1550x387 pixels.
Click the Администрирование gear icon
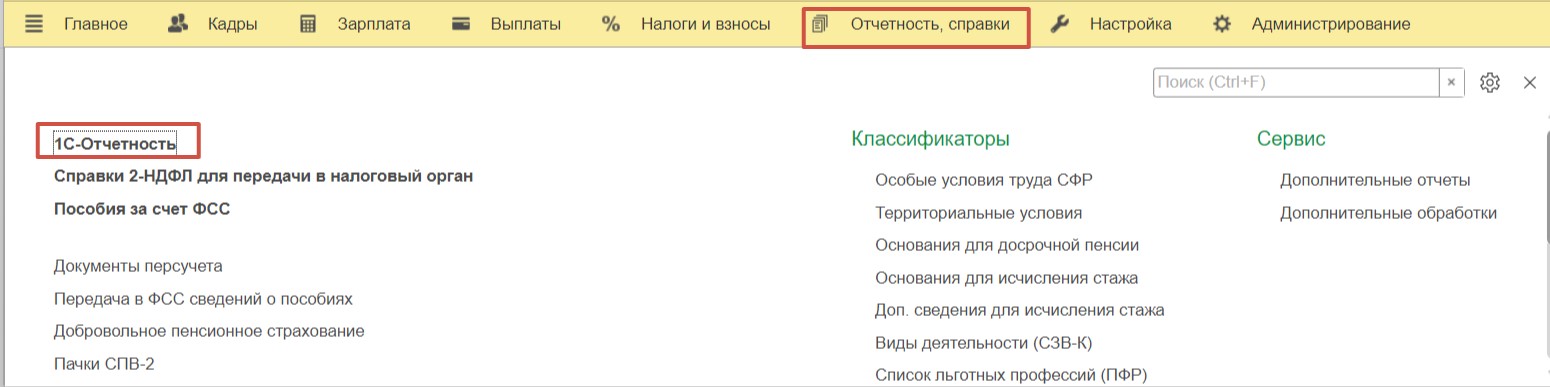coord(1221,24)
